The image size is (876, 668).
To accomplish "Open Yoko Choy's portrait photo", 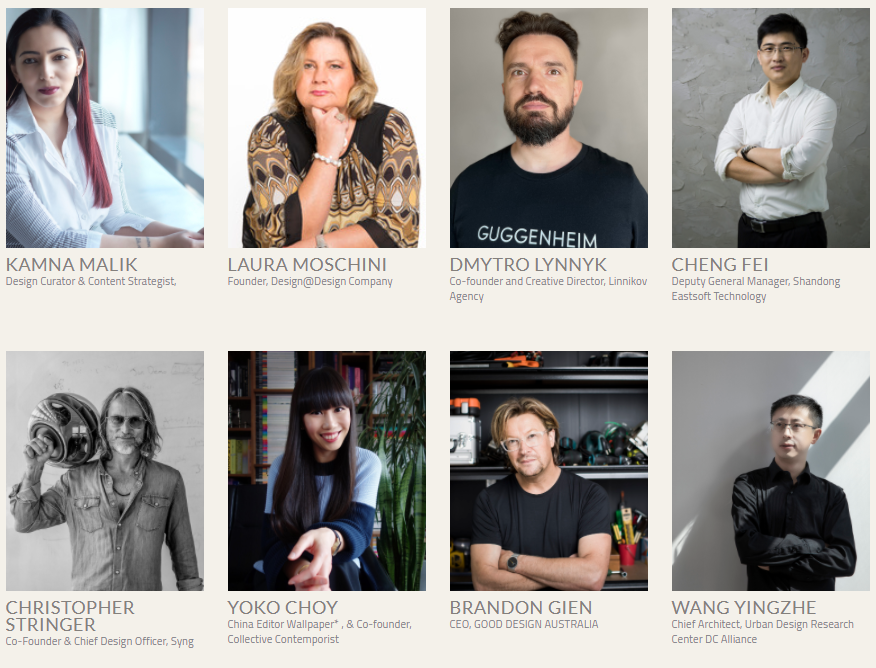I will pyautogui.click(x=327, y=471).
